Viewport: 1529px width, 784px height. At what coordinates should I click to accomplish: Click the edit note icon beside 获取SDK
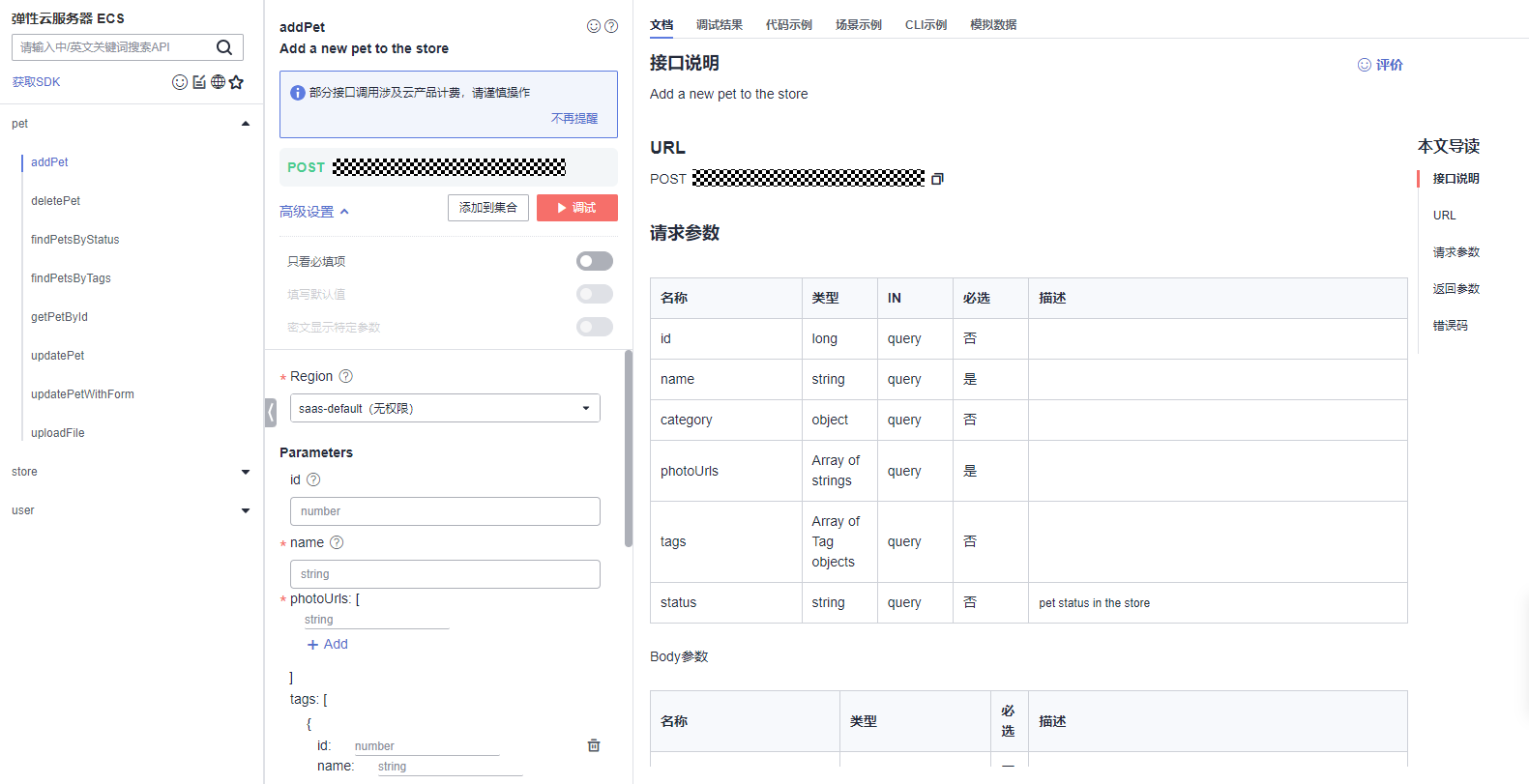pyautogui.click(x=199, y=82)
